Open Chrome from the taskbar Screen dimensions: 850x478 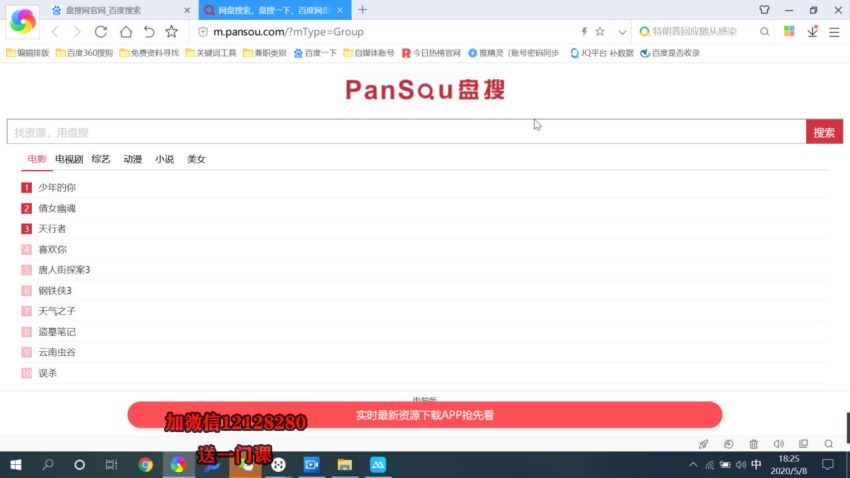point(145,465)
